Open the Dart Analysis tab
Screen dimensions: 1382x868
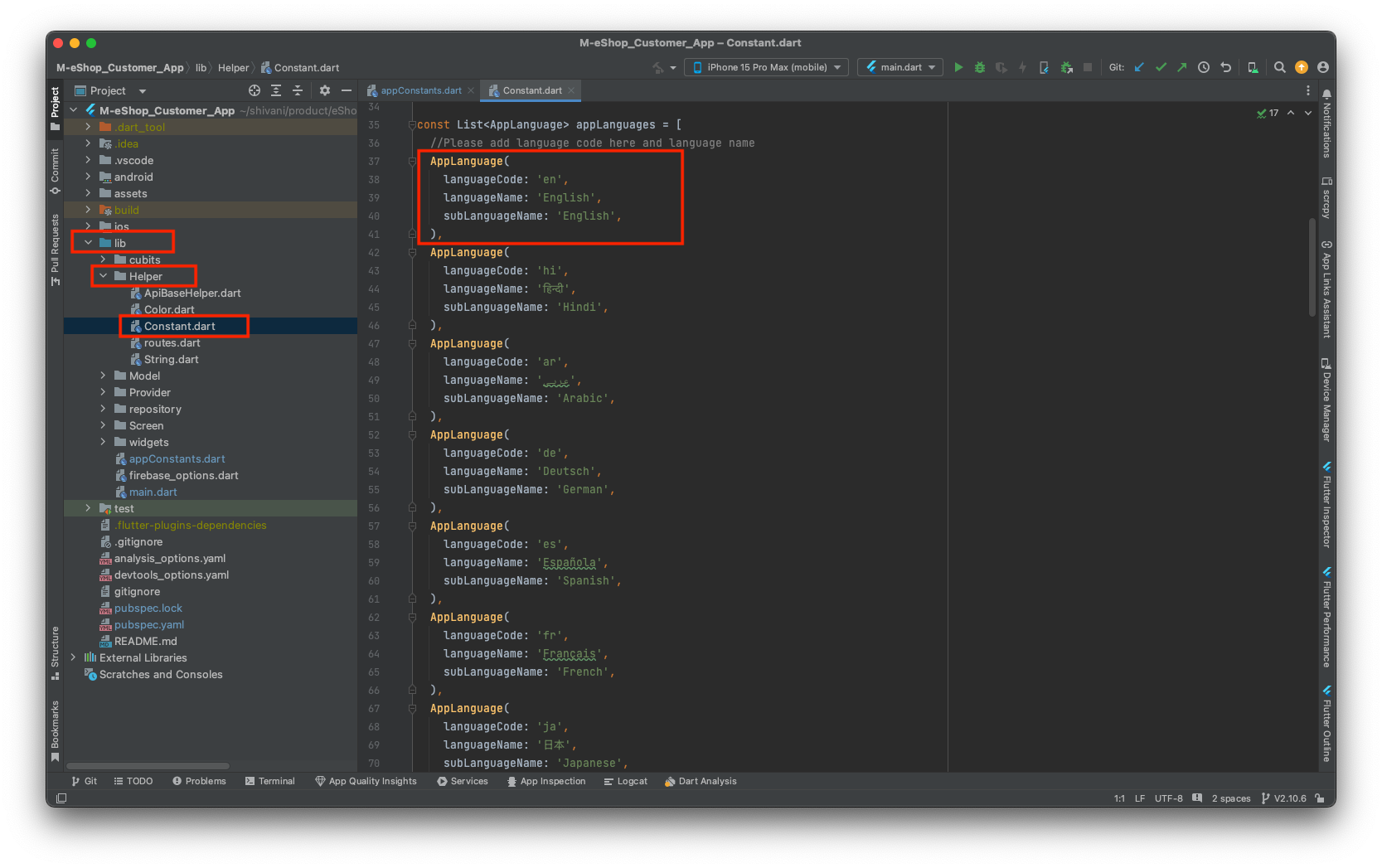(x=701, y=781)
